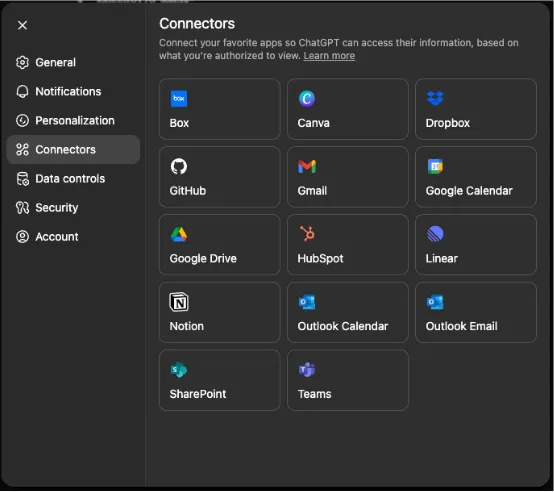Follow the Learn more link
The width and height of the screenshot is (554, 492).
pyautogui.click(x=329, y=55)
